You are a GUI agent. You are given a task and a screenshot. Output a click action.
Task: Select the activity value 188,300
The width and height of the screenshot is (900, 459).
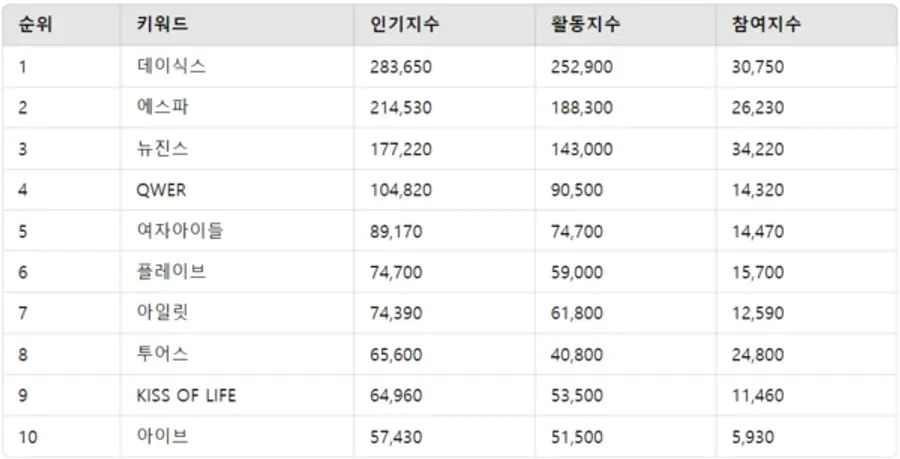[582, 108]
